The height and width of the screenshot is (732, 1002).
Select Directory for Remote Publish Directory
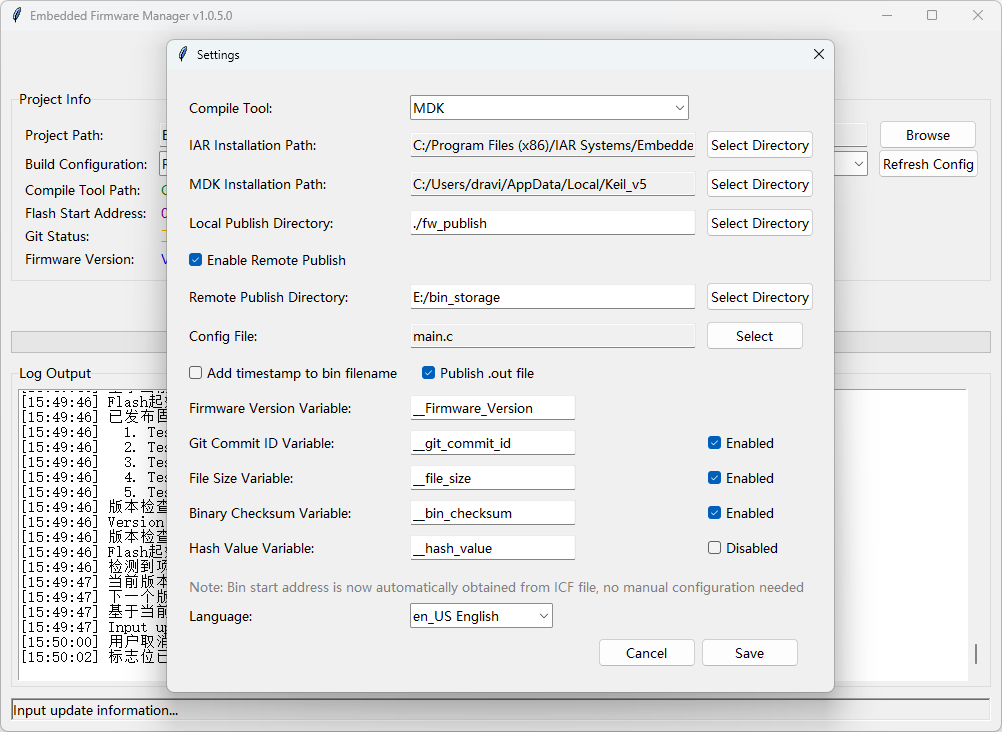click(759, 297)
